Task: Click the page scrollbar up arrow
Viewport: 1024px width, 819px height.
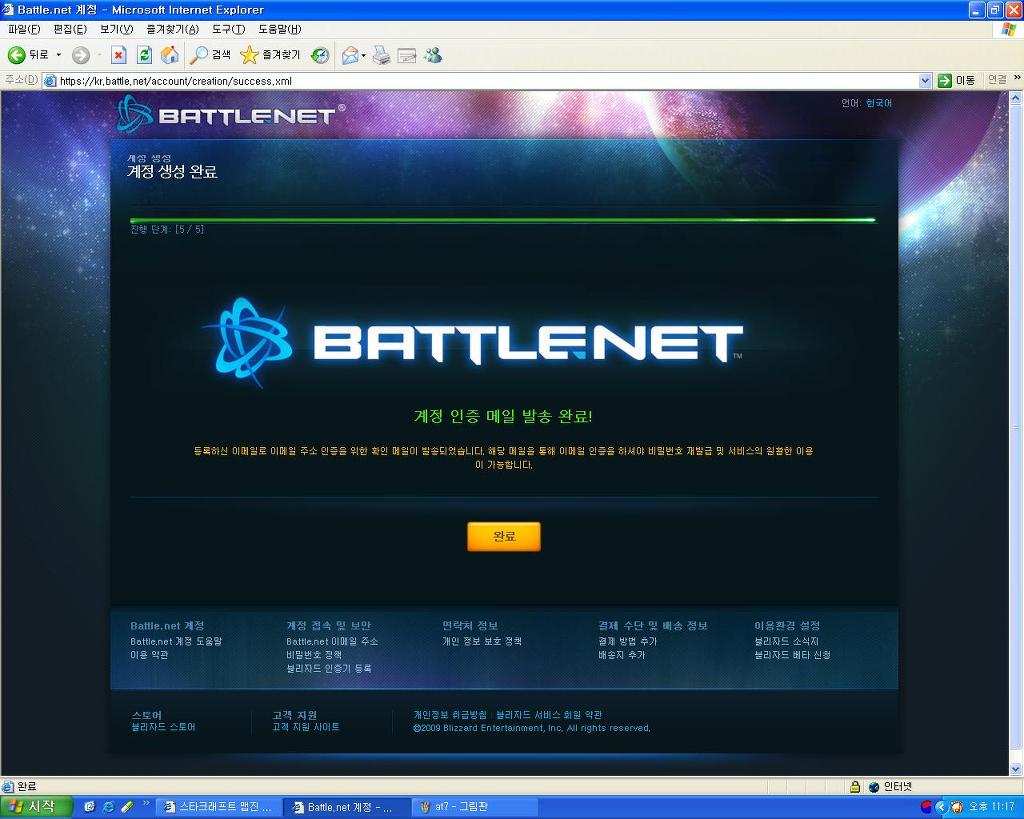Action: point(1016,99)
